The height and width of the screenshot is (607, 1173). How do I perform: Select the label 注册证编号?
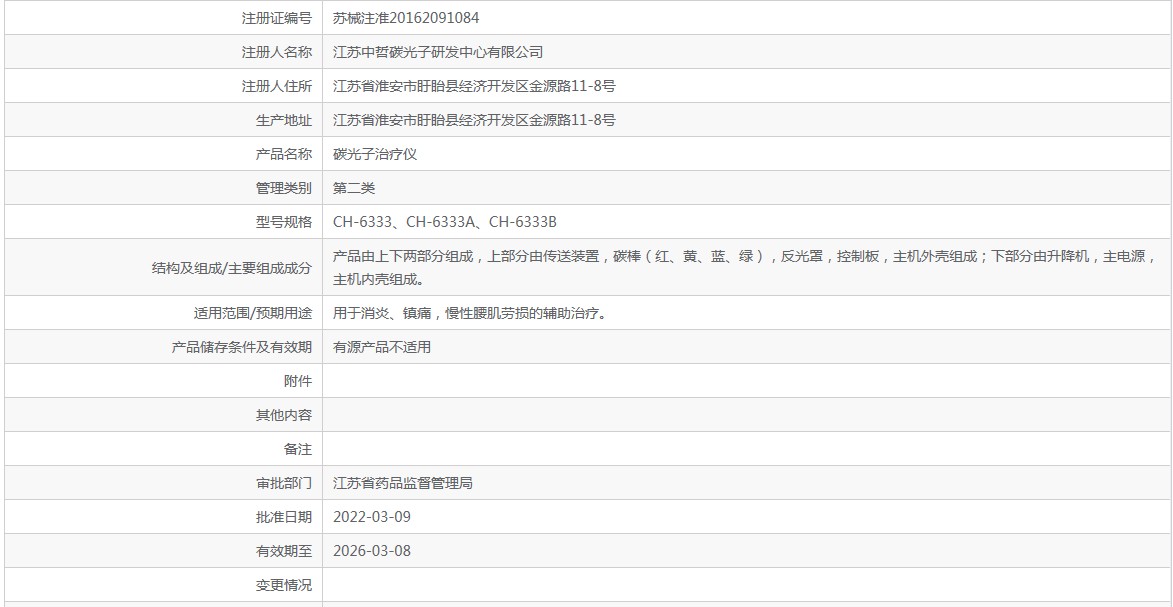(x=276, y=18)
